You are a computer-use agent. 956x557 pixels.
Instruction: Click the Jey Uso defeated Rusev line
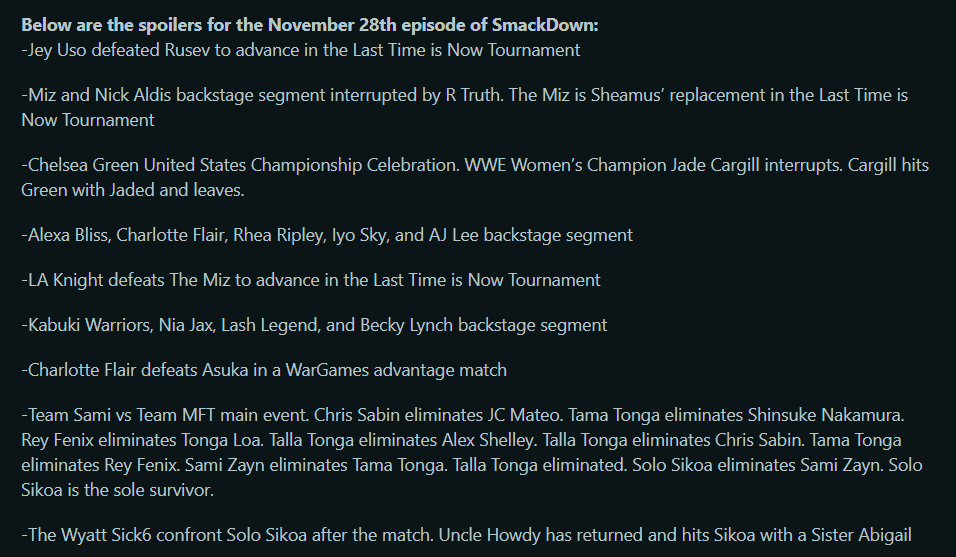[301, 50]
